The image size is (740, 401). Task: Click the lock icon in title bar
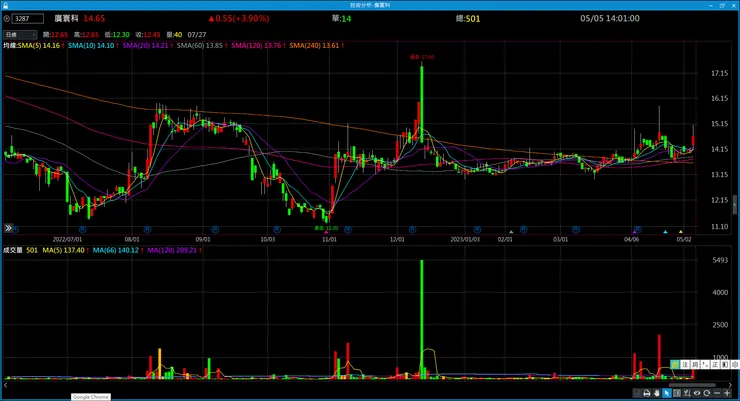point(6,5)
